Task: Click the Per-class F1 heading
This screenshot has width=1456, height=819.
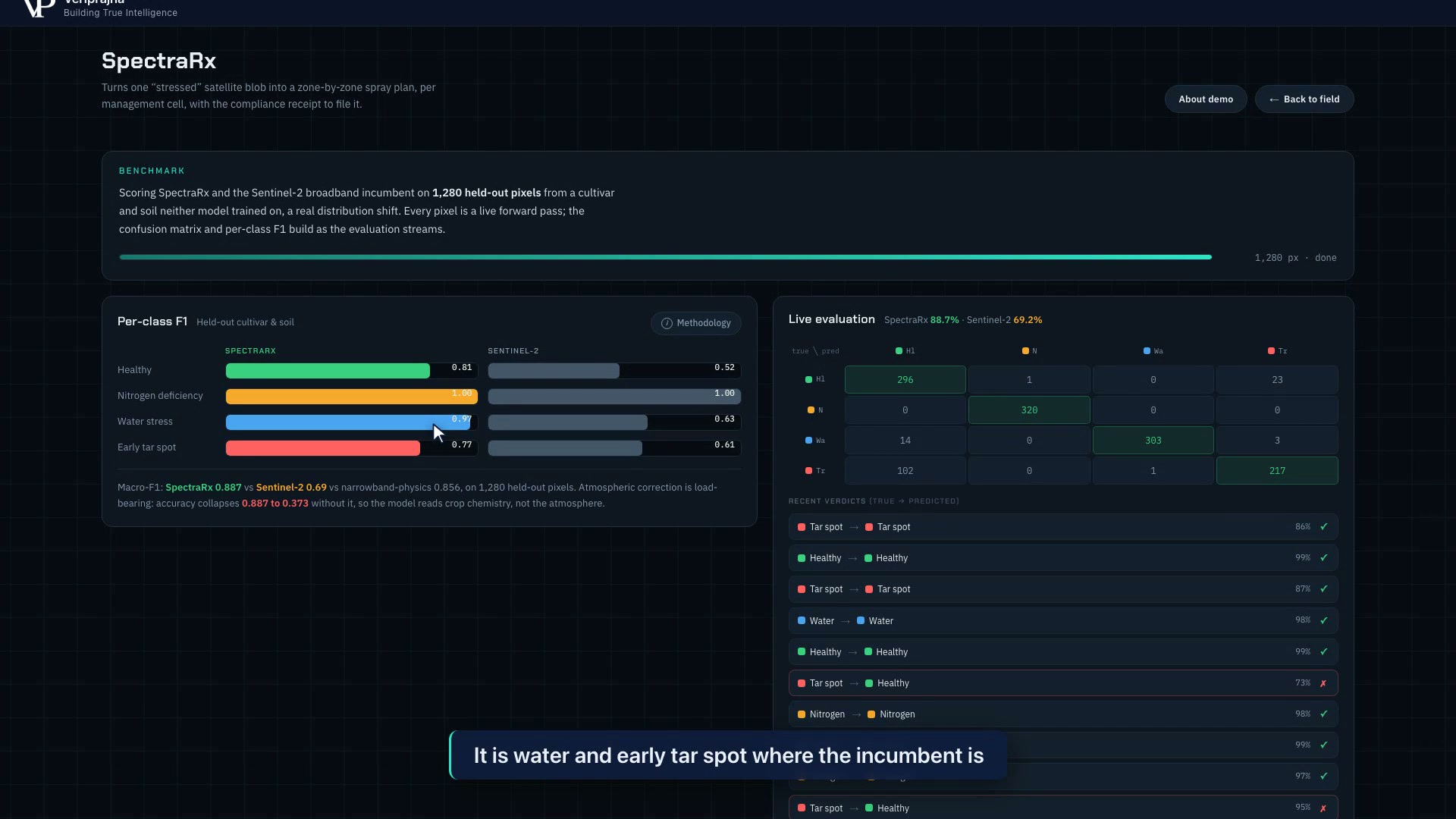Action: click(152, 322)
